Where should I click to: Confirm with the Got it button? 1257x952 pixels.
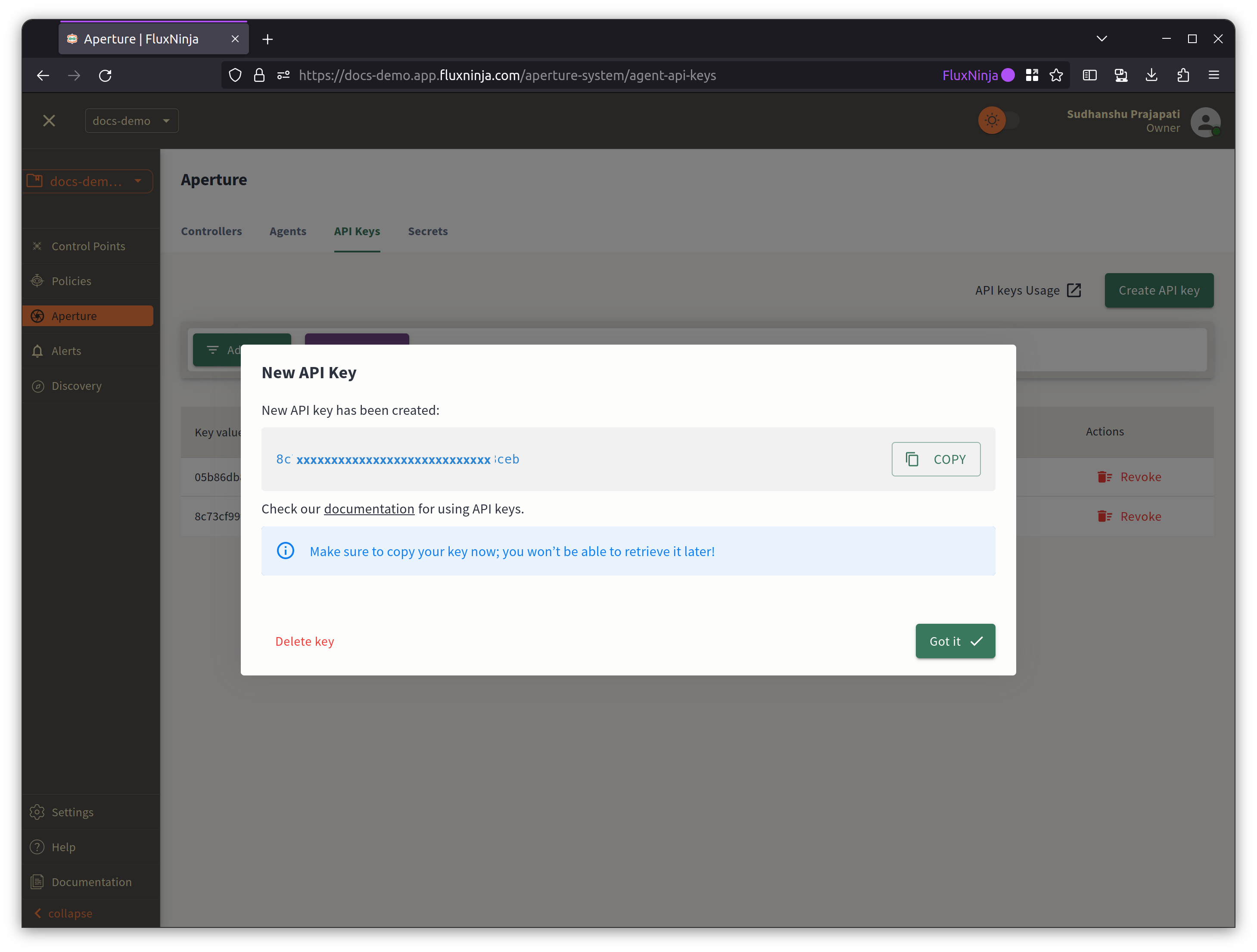click(x=955, y=641)
